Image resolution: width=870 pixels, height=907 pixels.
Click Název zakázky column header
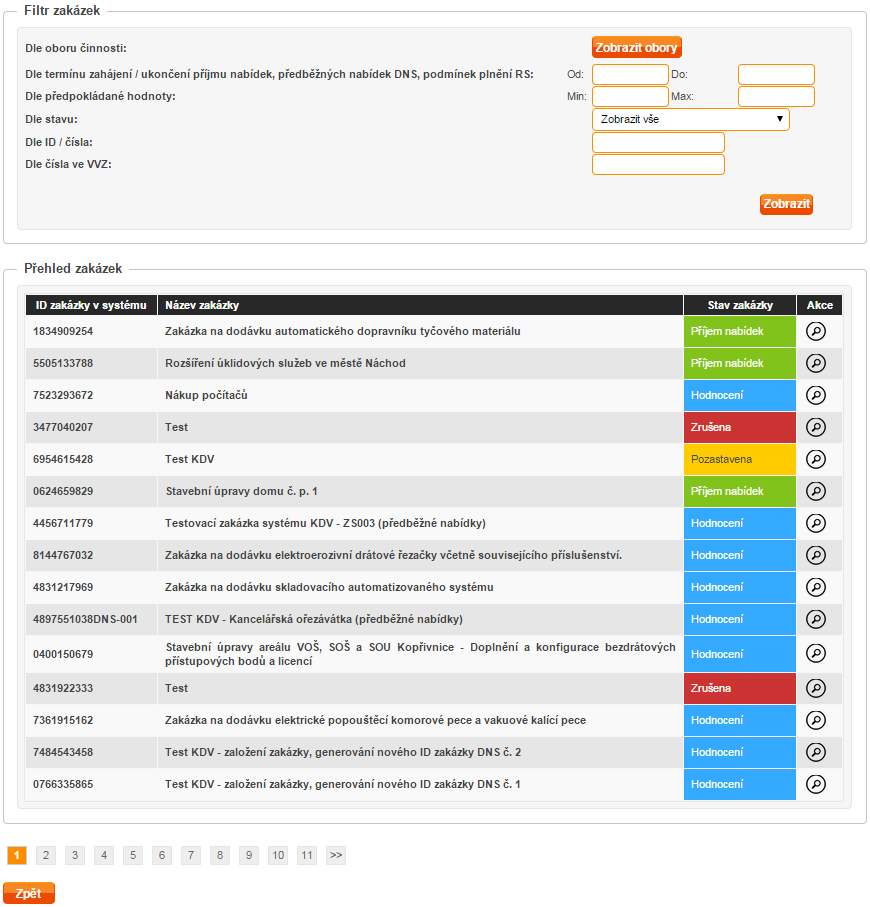click(x=421, y=305)
